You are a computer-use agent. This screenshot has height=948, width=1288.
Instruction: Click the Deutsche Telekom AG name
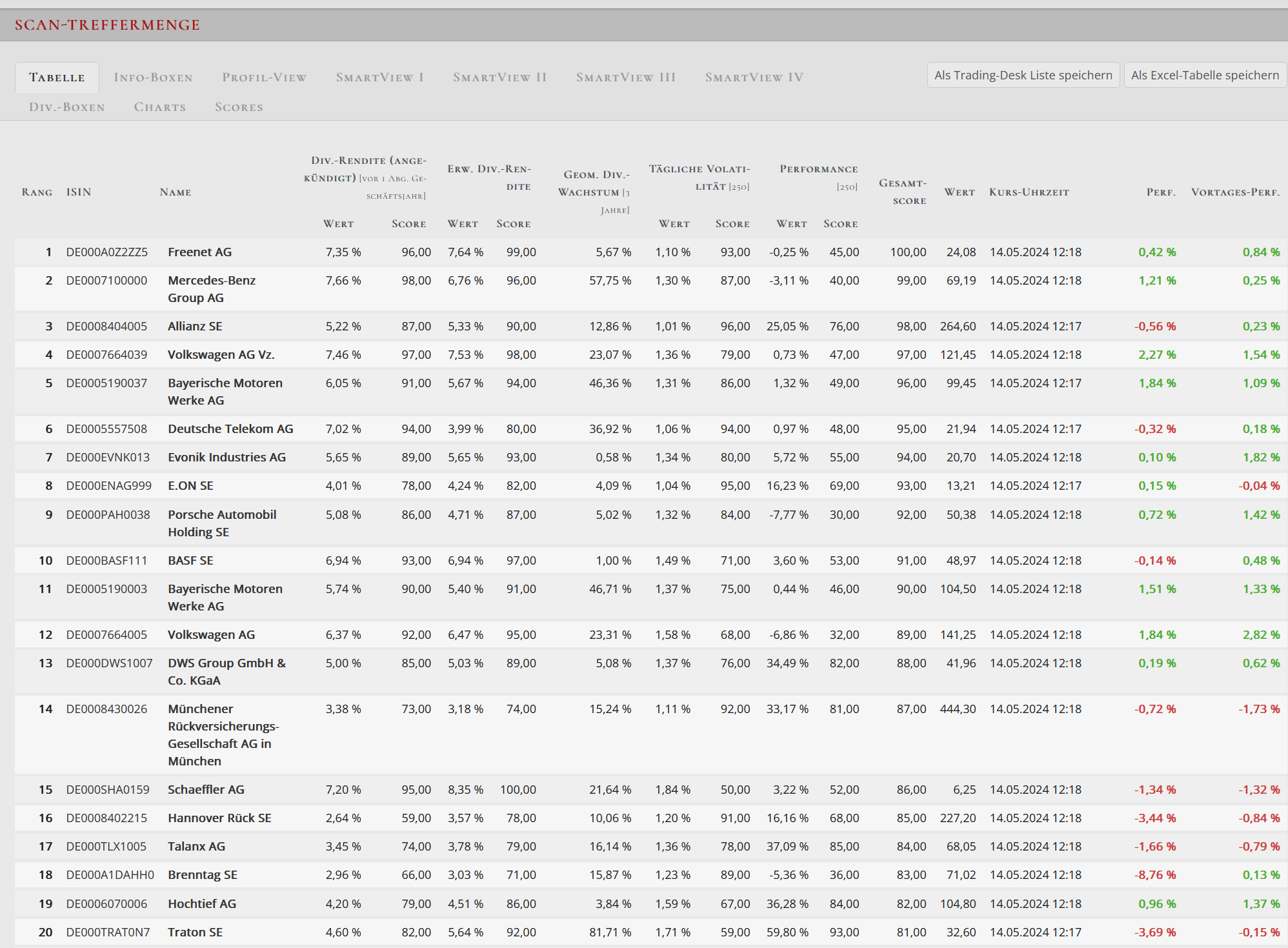pos(230,429)
